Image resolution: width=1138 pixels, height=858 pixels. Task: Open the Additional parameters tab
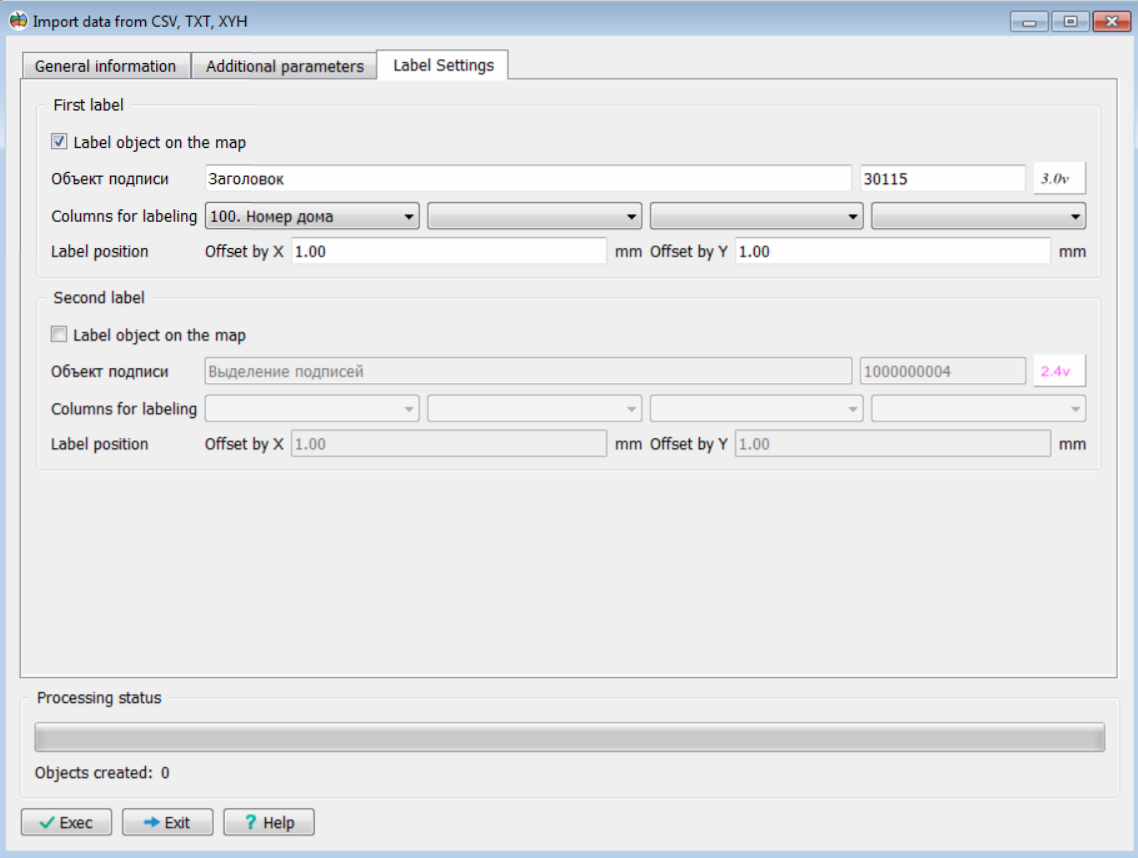point(284,66)
